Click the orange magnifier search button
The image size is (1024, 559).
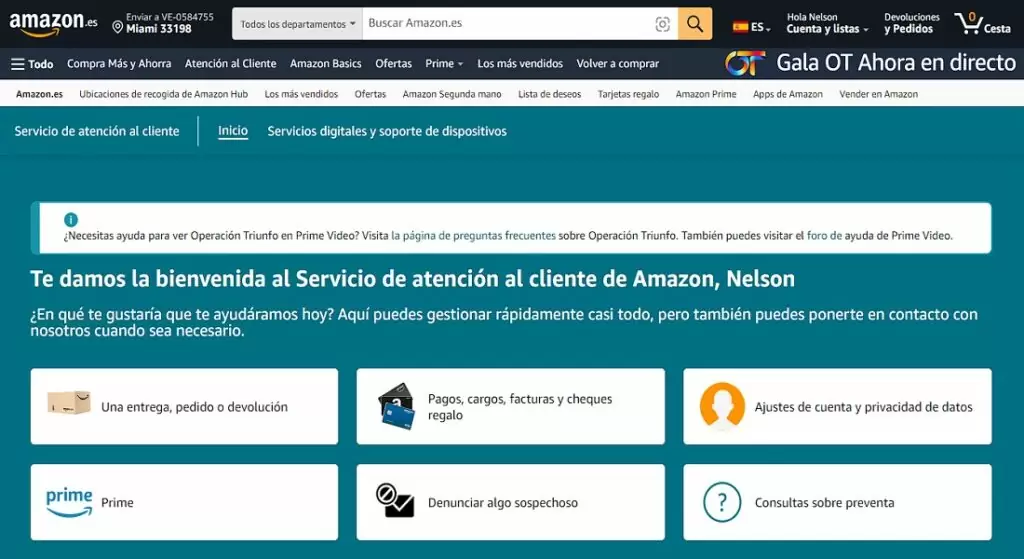(695, 24)
